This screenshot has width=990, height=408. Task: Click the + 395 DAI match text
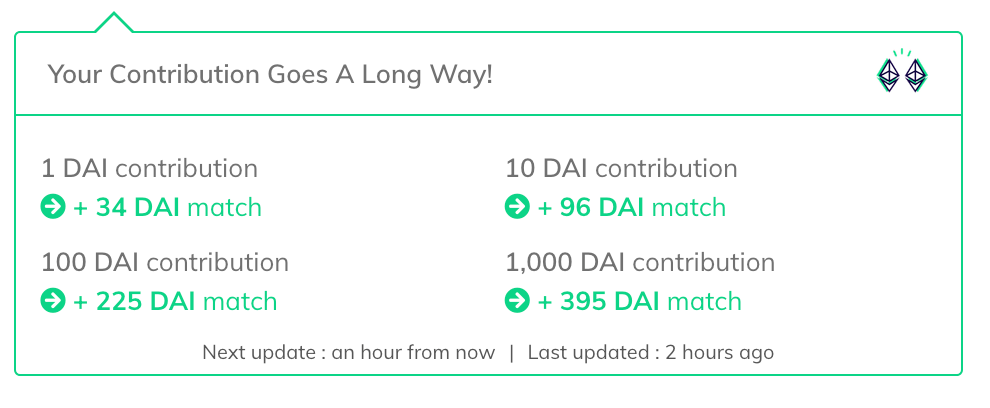point(640,301)
